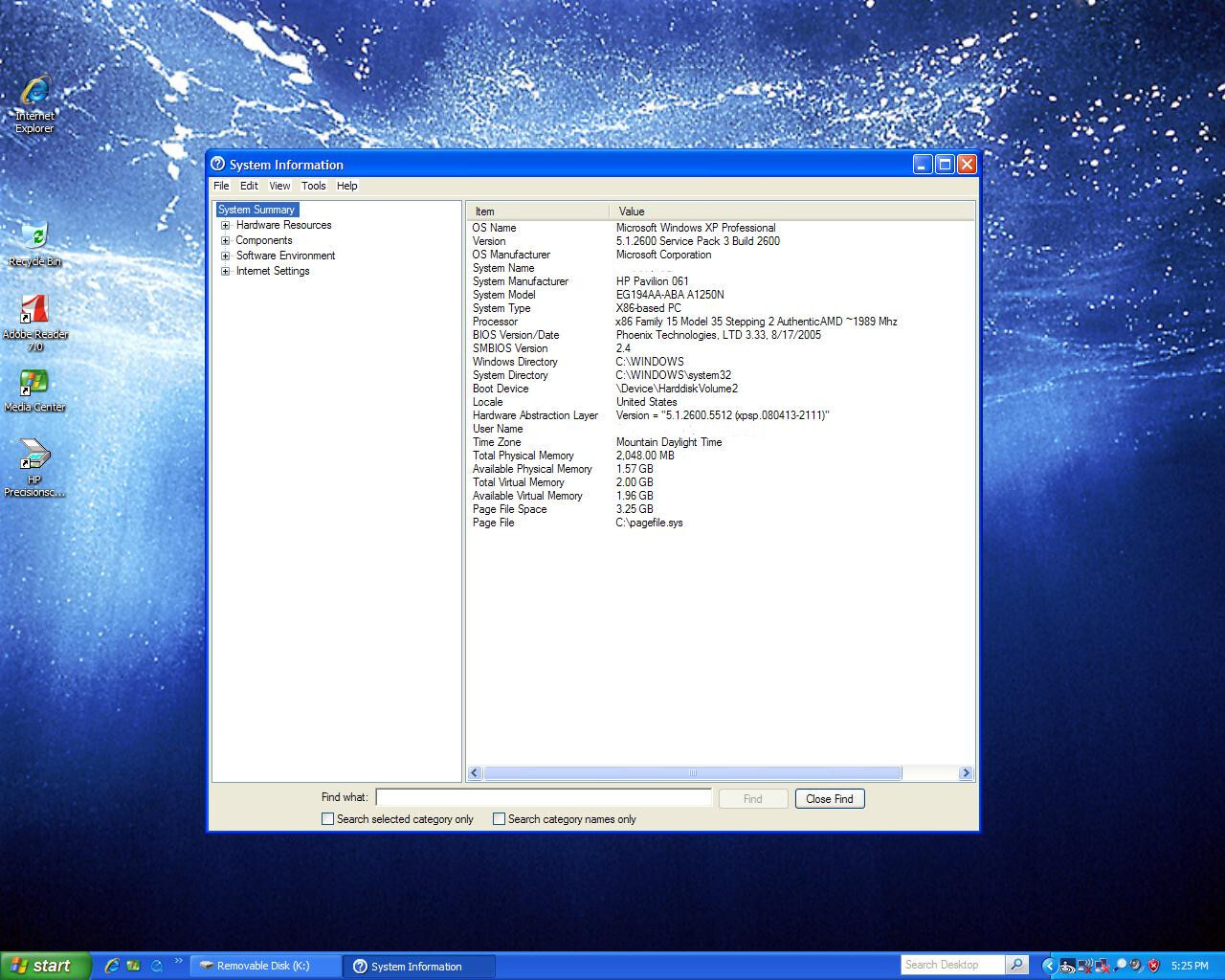Minimize the System Information window

pyautogui.click(x=923, y=164)
